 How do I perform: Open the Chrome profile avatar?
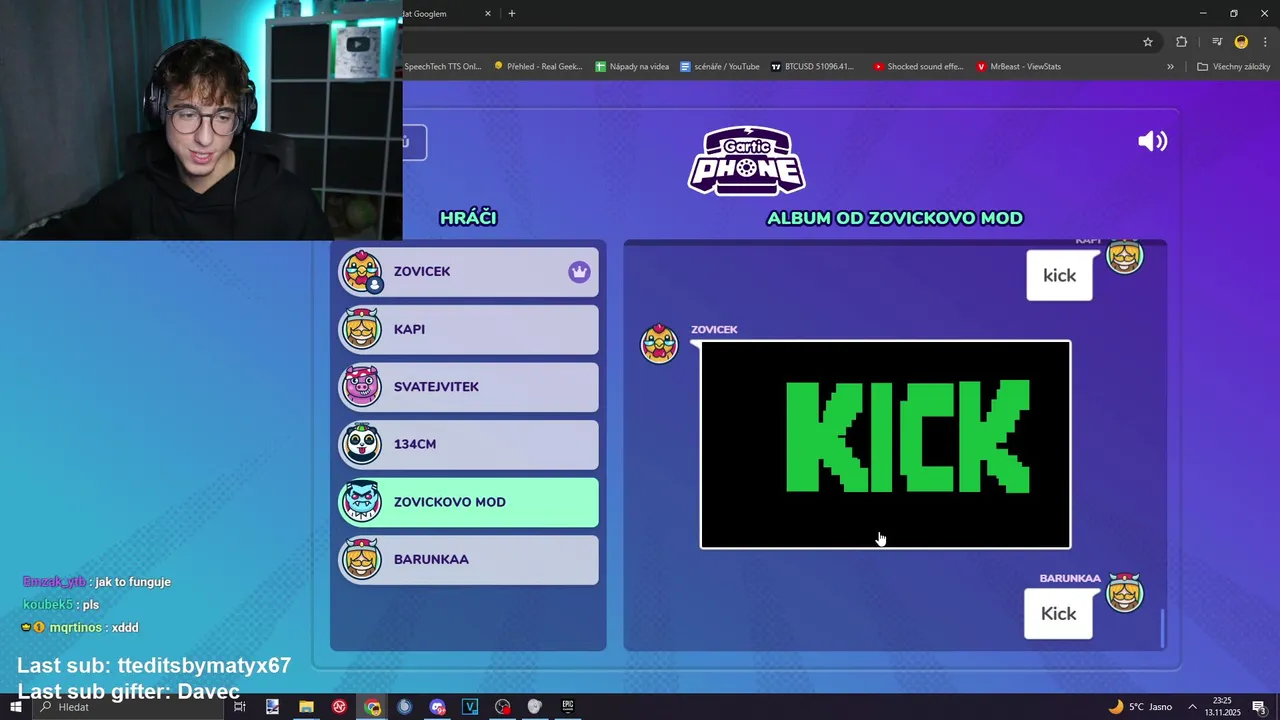[1241, 42]
